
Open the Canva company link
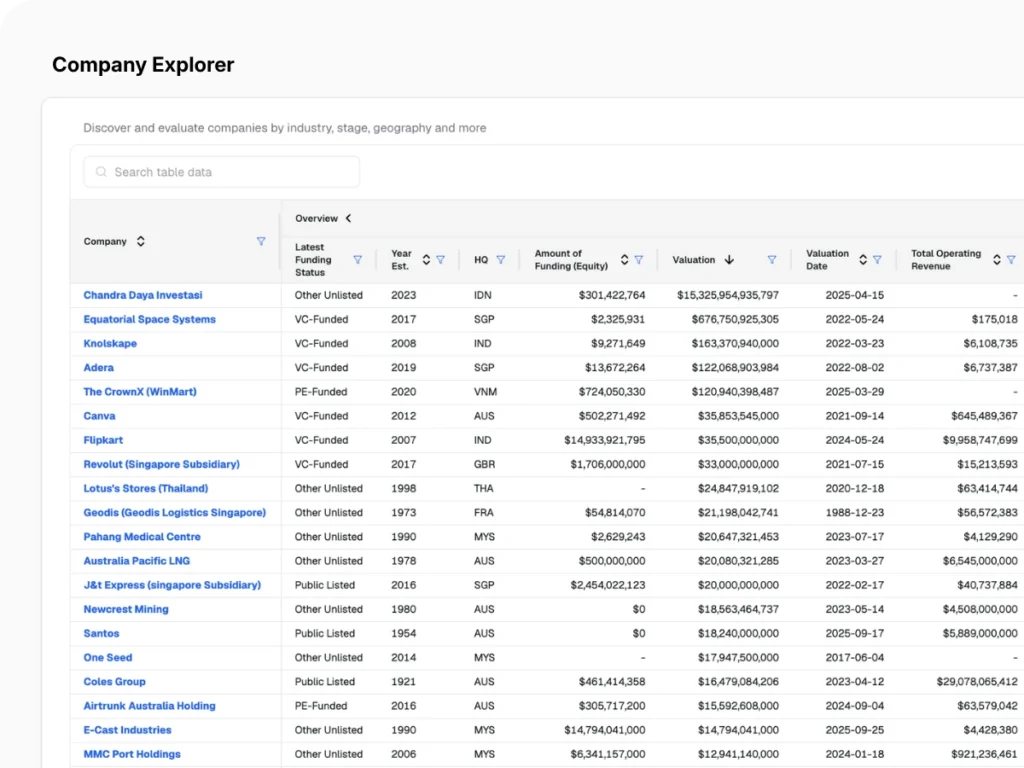coord(99,416)
